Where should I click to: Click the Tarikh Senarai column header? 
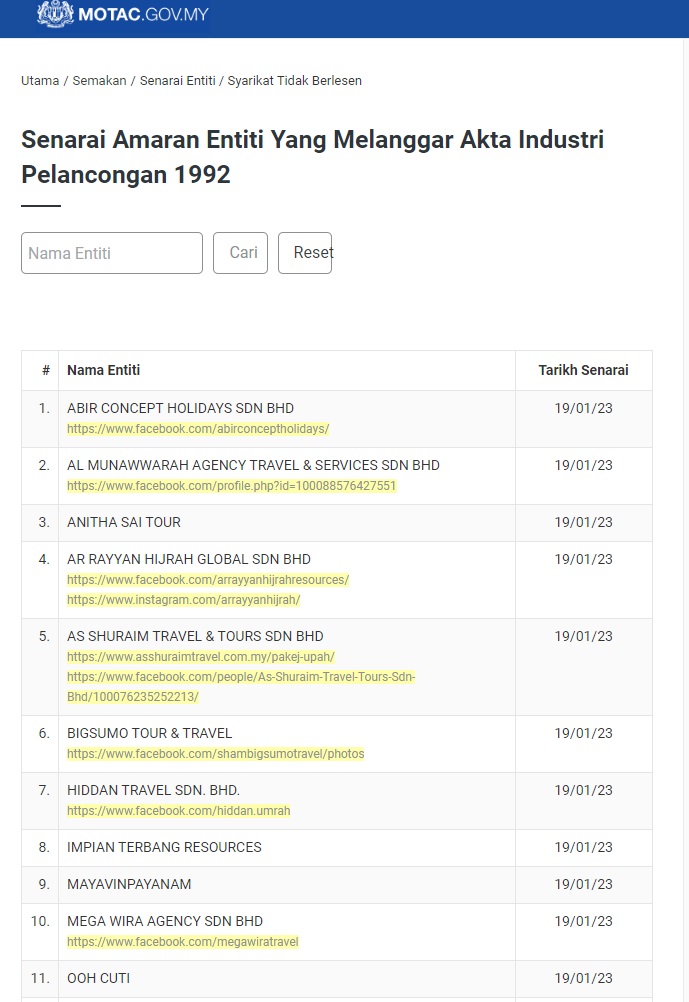click(x=583, y=370)
